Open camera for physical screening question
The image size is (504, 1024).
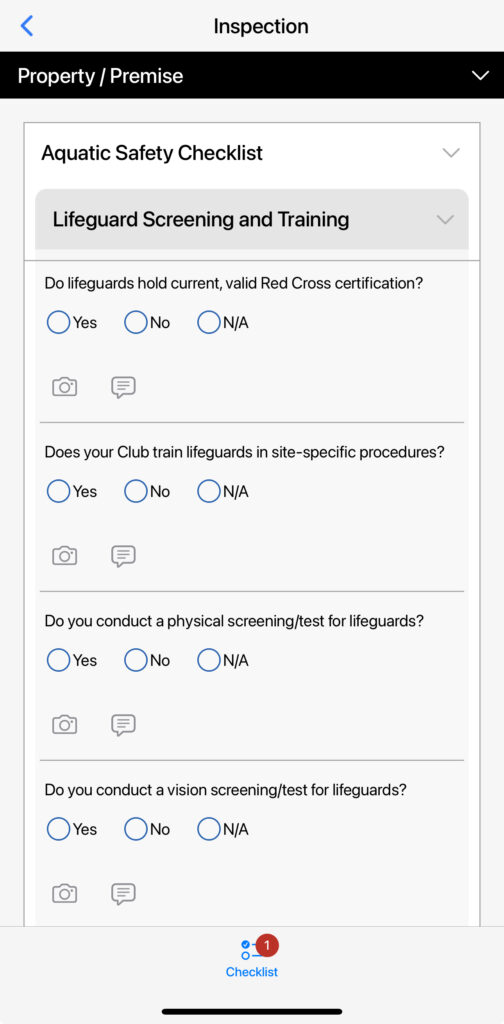click(65, 725)
